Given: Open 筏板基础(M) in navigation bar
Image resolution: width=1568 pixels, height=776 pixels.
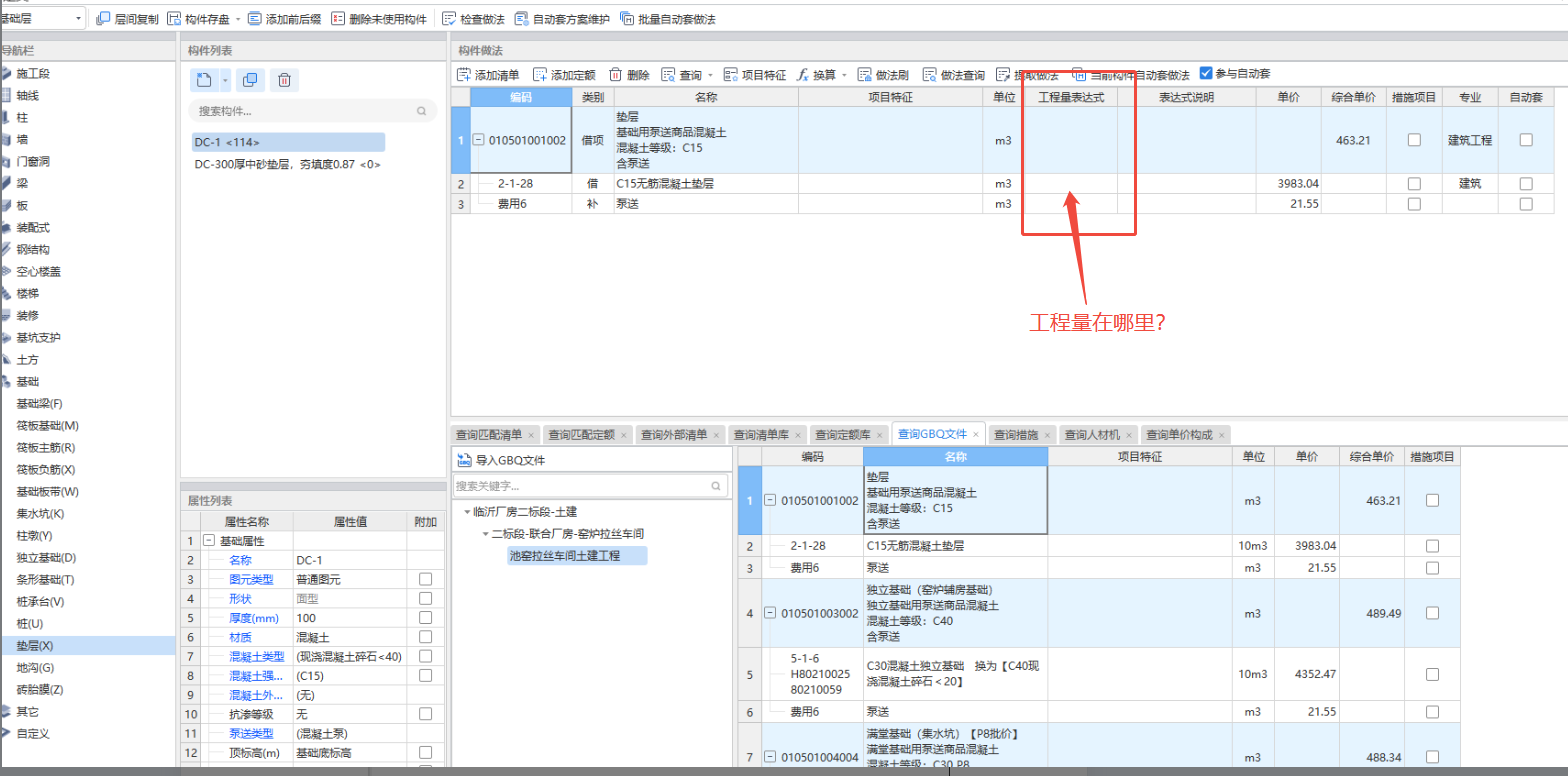Looking at the screenshot, I should 48,425.
